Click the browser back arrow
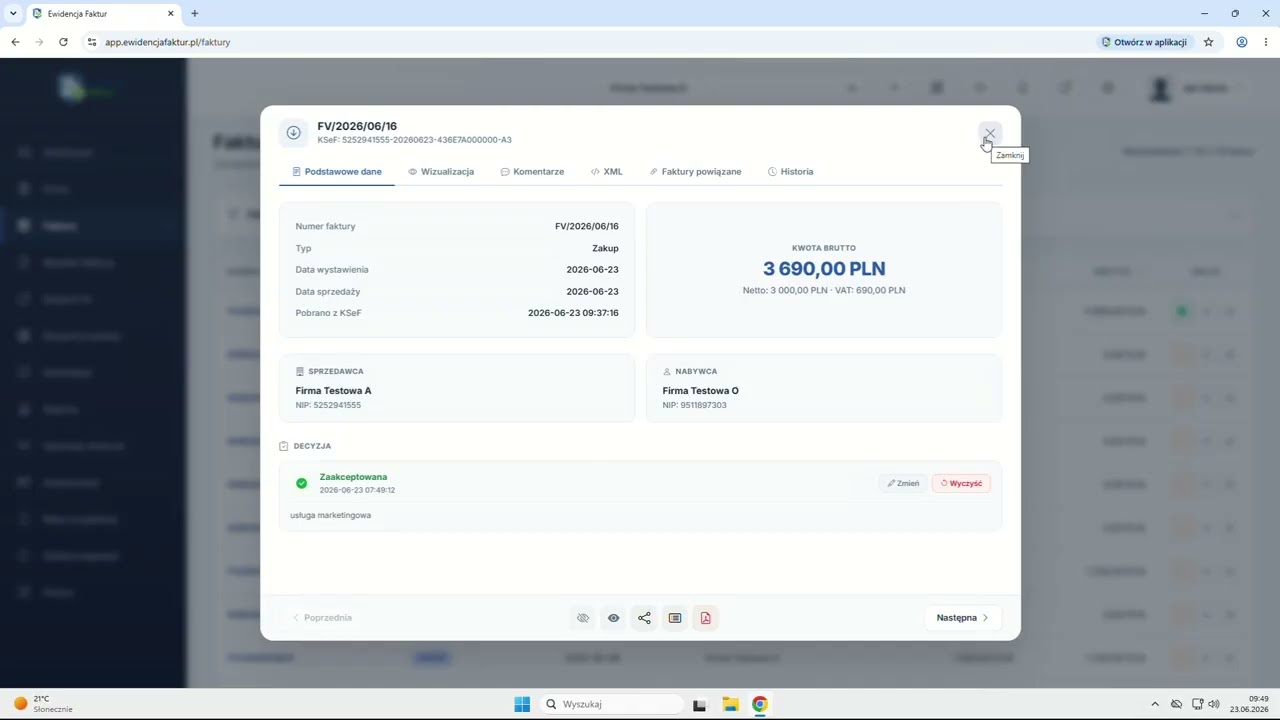 (x=15, y=42)
